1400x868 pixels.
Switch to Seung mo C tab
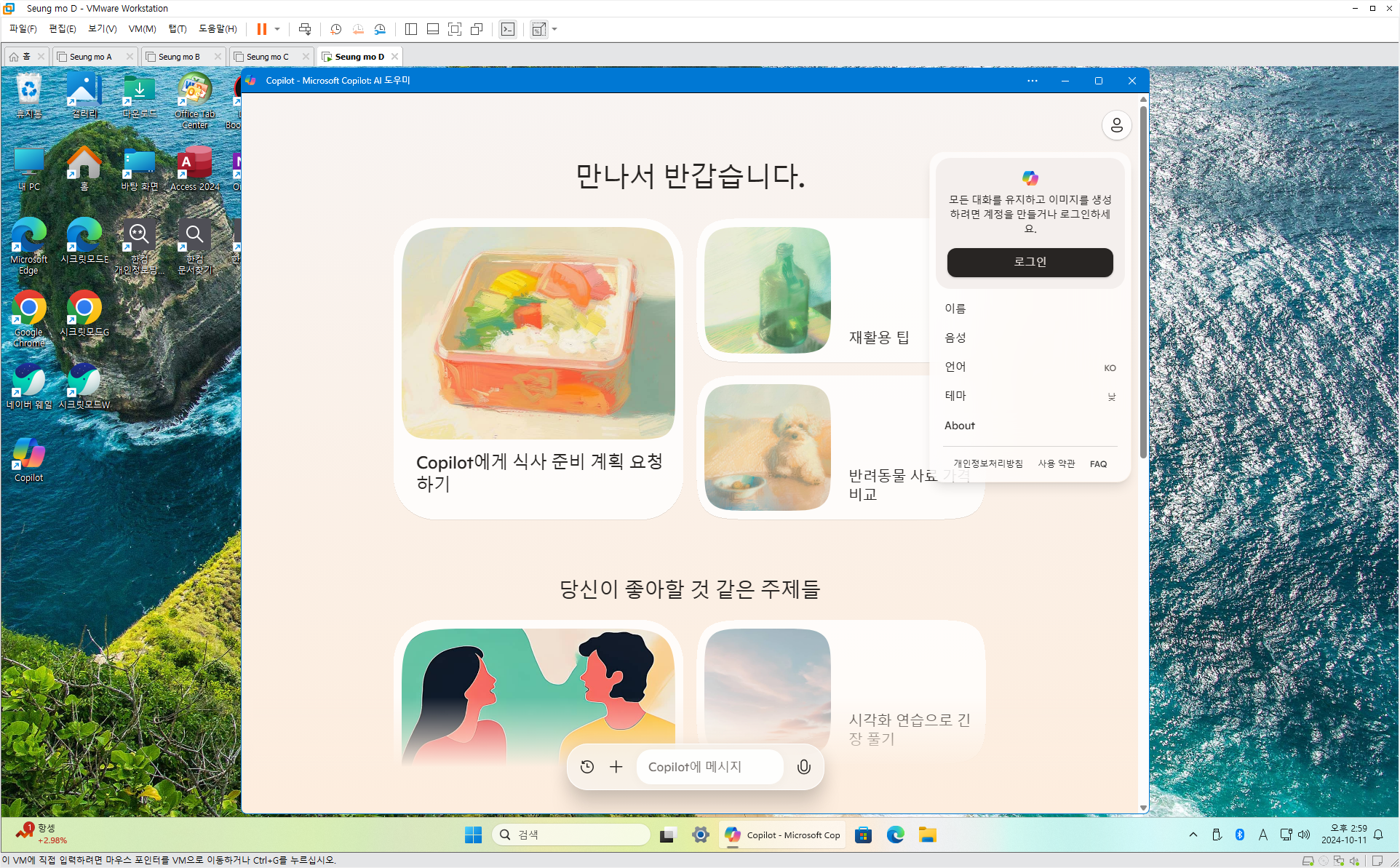point(267,57)
